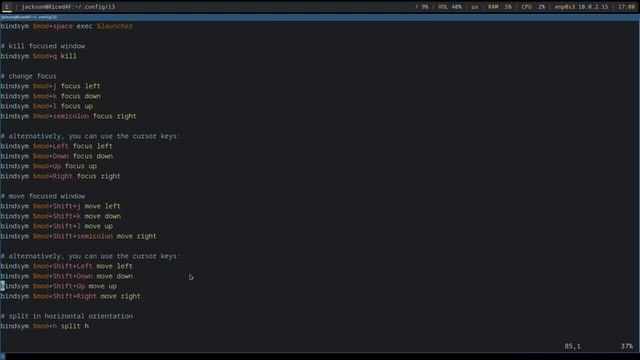Image resolution: width=640 pixels, height=360 pixels.
Task: Click the '$launcher' variable
Action: 115,26
